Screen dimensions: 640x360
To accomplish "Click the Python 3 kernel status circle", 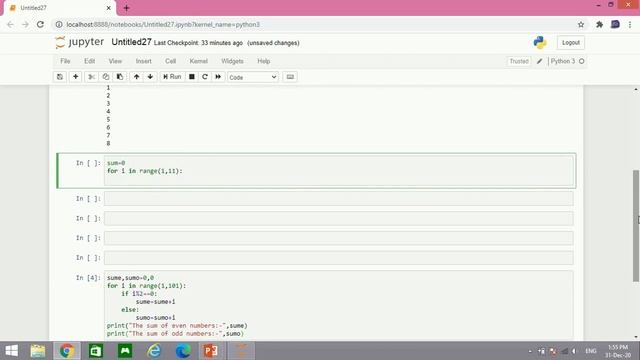I will click(x=582, y=61).
